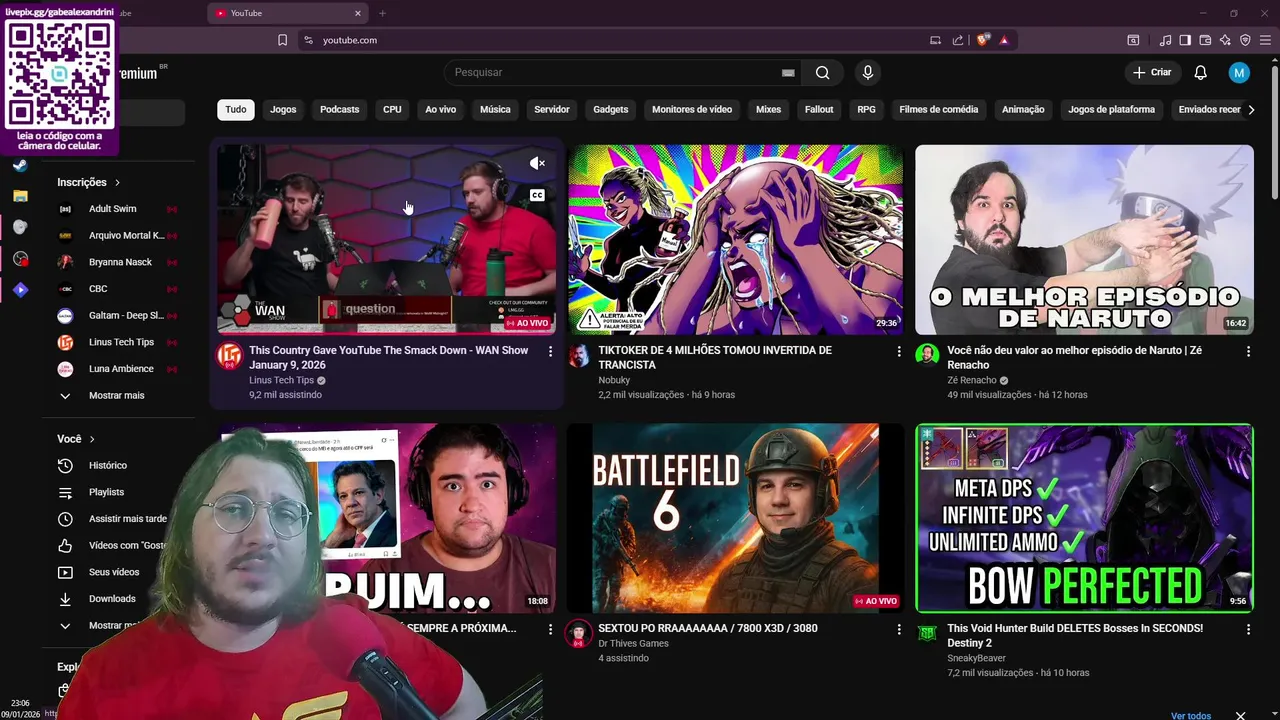Click the browser share page icon
Image resolution: width=1280 pixels, height=720 pixels.
[x=958, y=40]
